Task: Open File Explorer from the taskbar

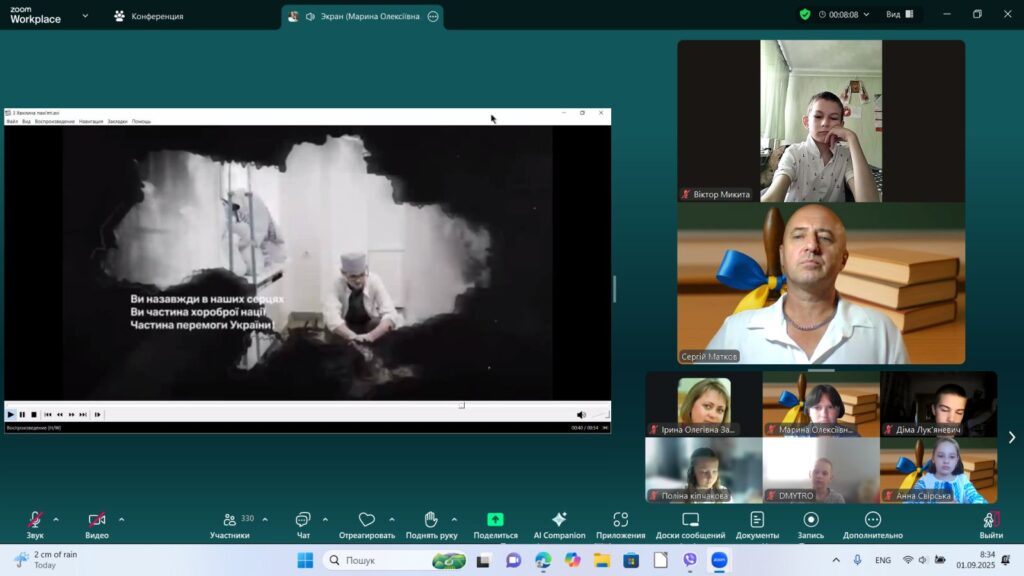Action: (x=601, y=560)
